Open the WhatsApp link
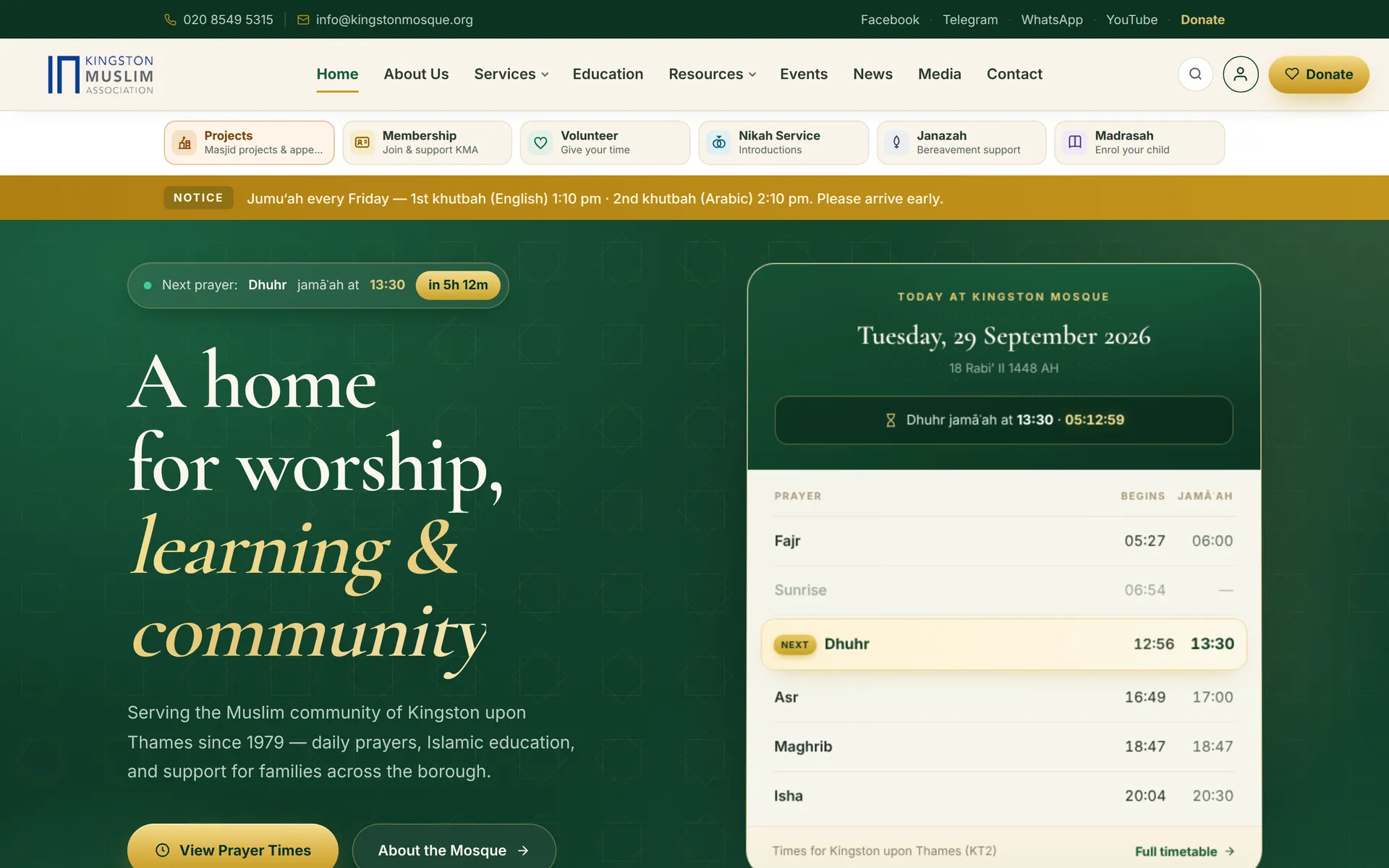This screenshot has width=1389, height=868. (x=1052, y=20)
